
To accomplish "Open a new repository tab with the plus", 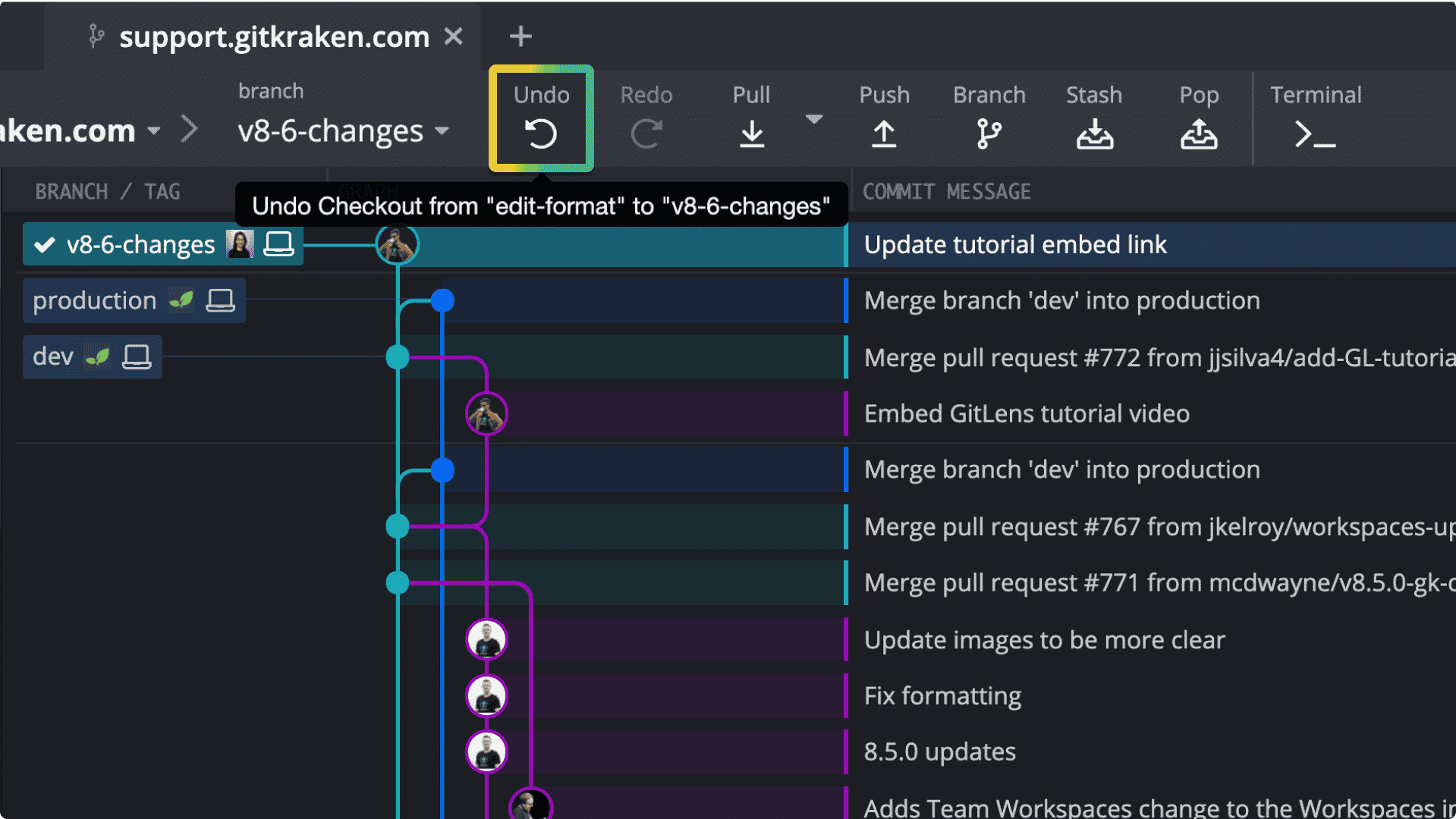I will coord(520,36).
